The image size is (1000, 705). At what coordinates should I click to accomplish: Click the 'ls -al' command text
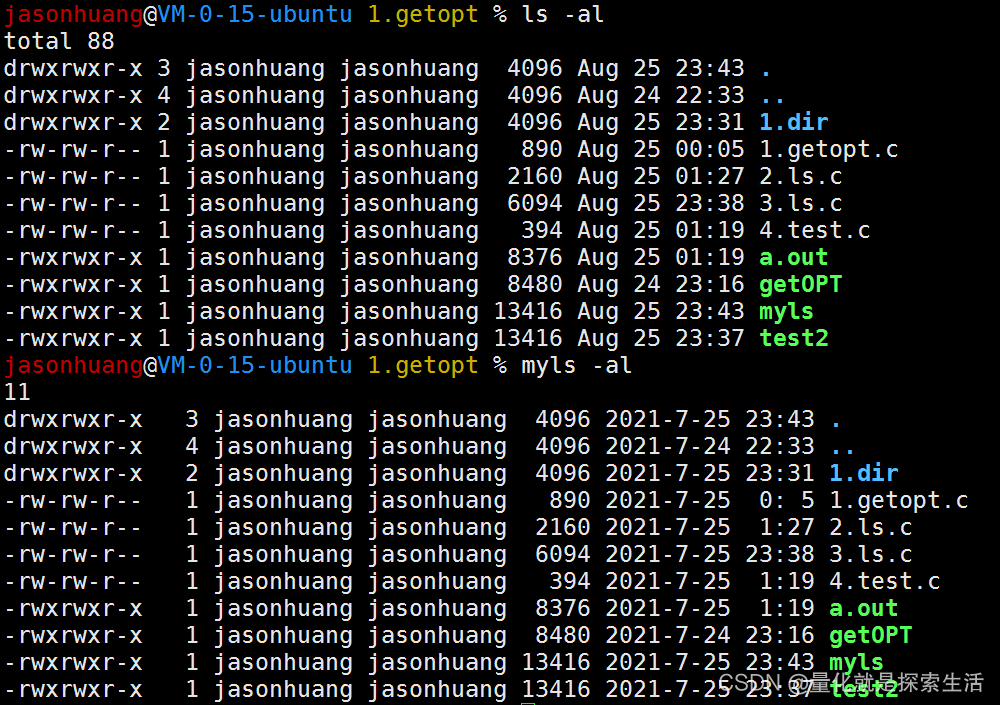point(562,14)
